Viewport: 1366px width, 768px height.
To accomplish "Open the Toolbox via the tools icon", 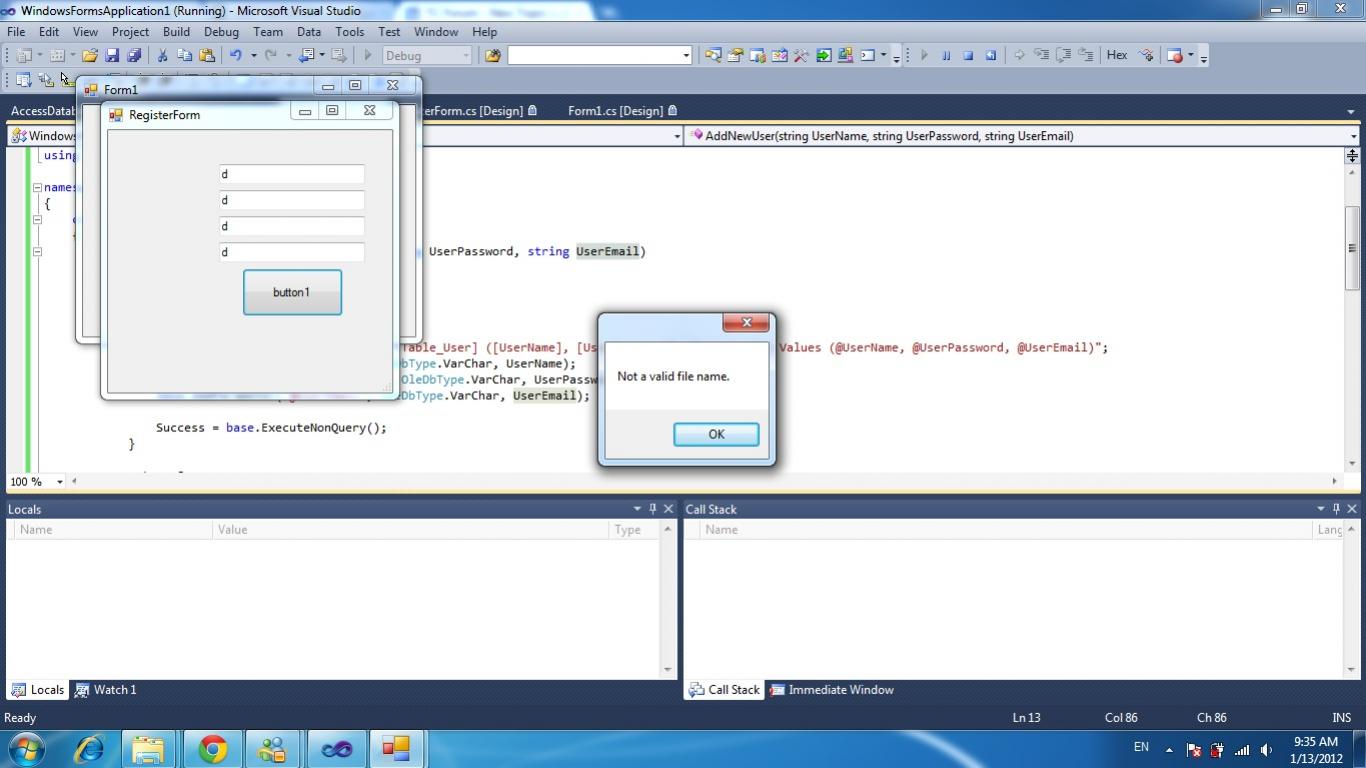I will tap(801, 56).
